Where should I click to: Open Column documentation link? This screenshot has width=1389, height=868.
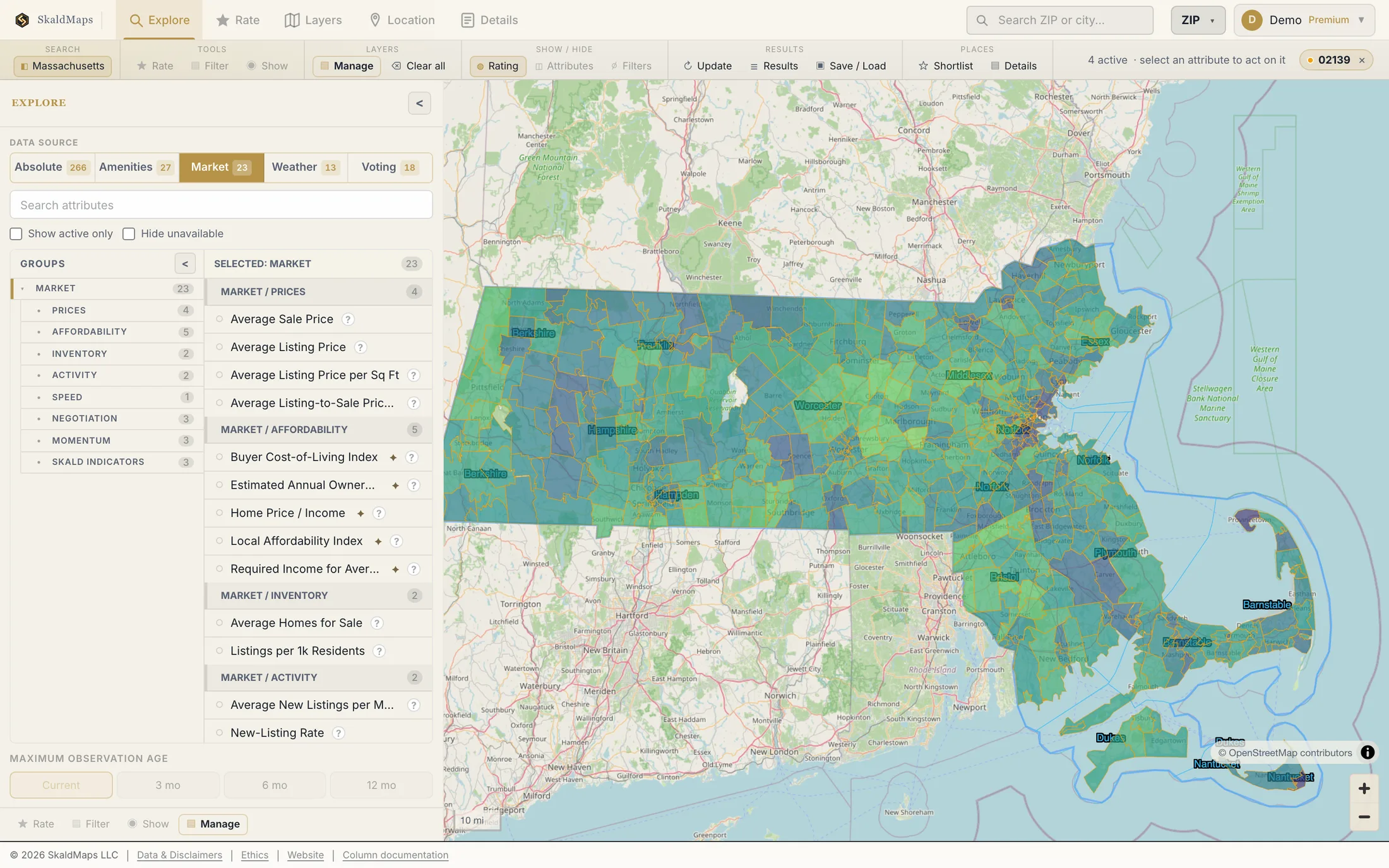(395, 855)
